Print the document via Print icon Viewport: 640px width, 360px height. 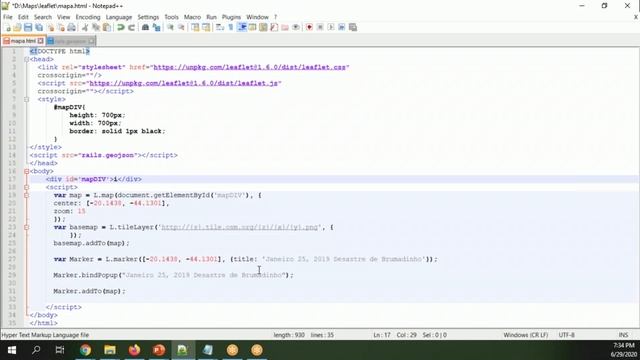click(x=71, y=27)
